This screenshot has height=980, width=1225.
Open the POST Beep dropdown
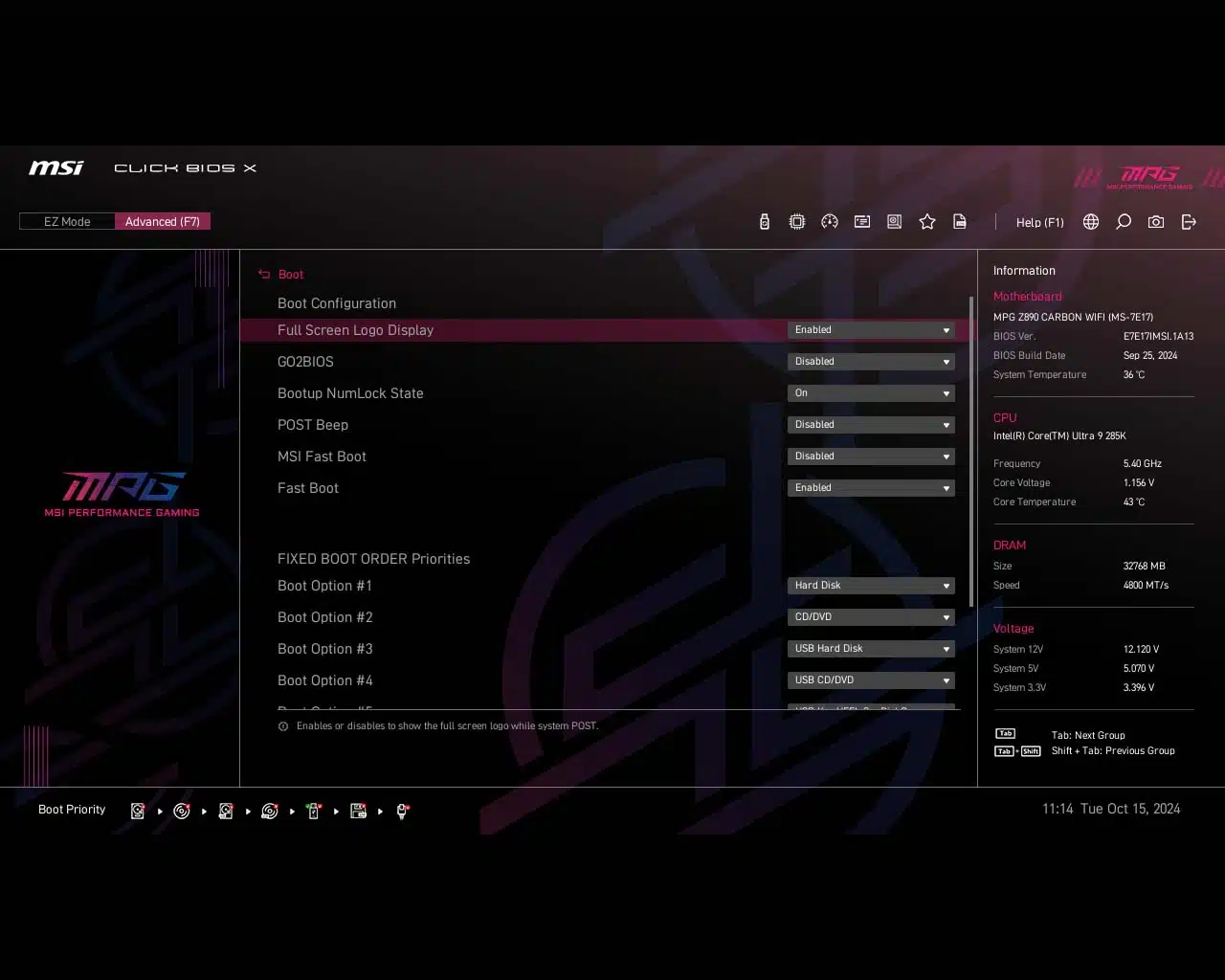(x=871, y=425)
